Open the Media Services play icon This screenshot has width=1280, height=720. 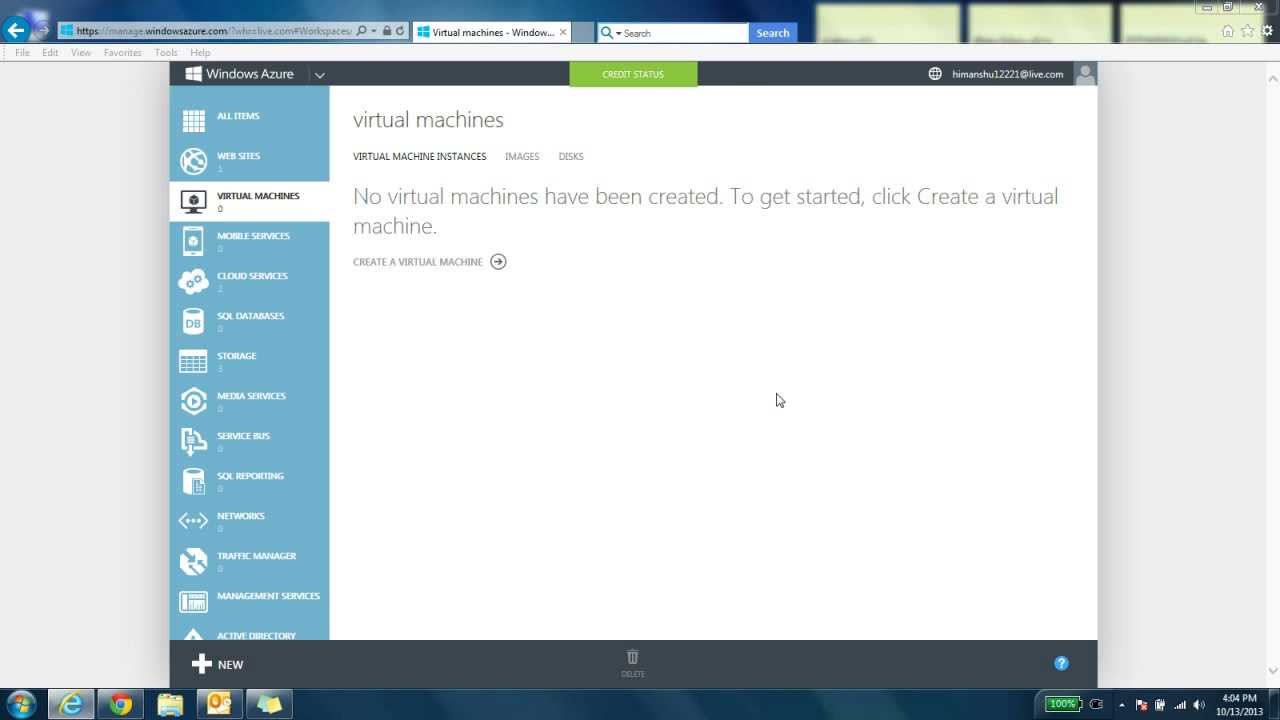193,401
